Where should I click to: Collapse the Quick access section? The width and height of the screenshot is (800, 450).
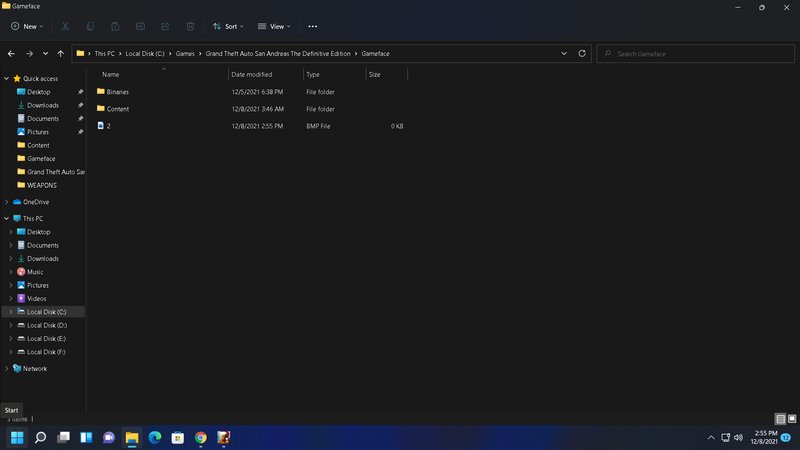click(7, 79)
